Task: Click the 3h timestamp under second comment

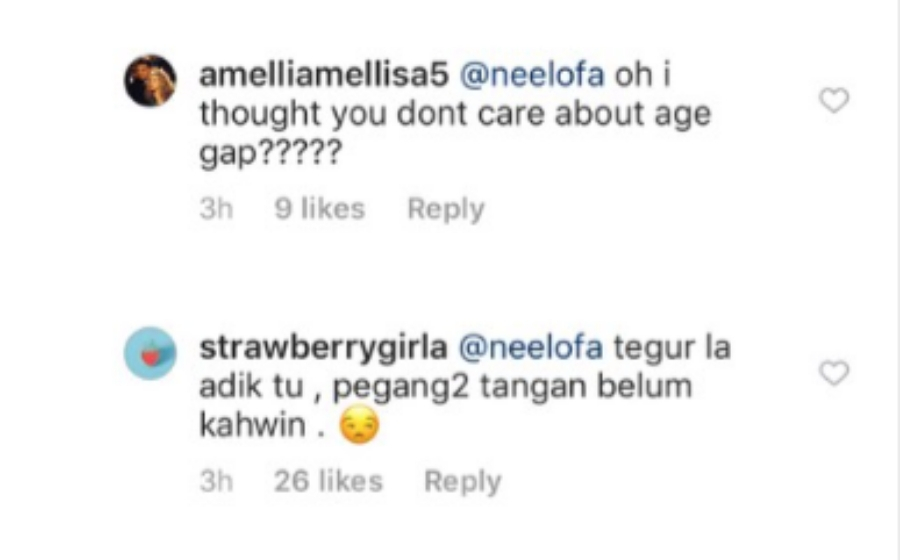Action: coord(216,481)
